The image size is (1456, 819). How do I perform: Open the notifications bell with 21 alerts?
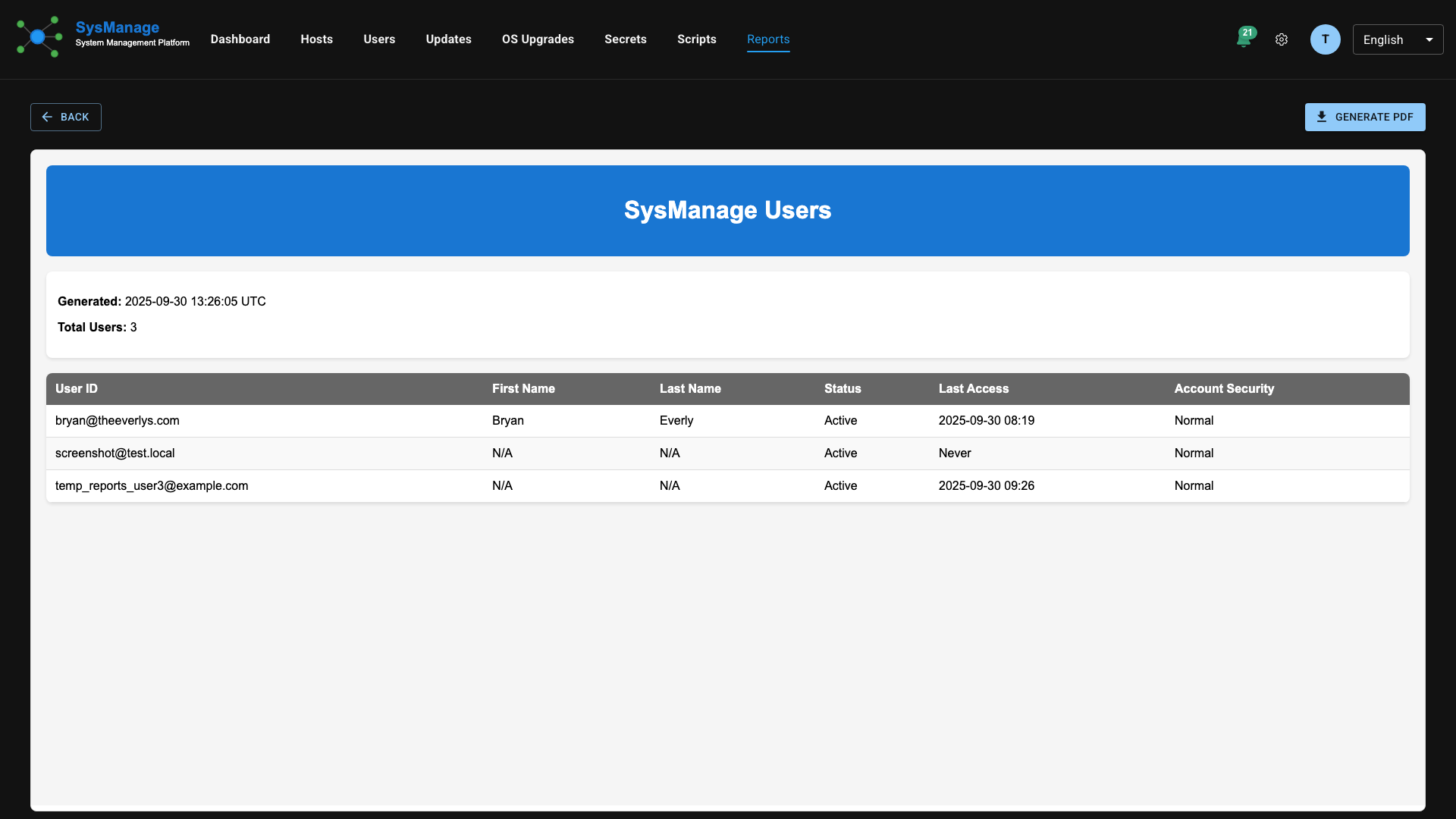tap(1244, 39)
